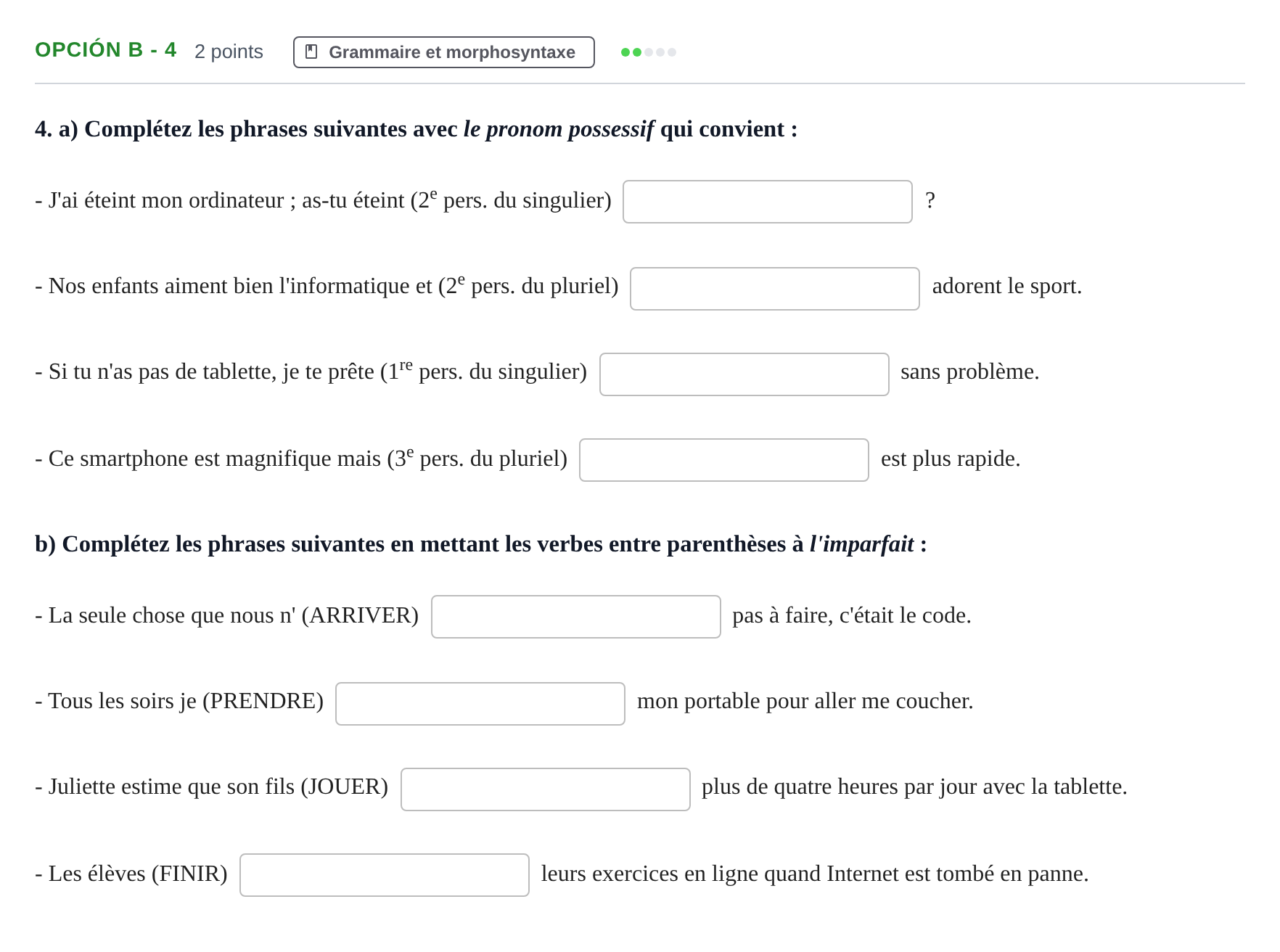Click the italic 'l'imparfait' text
The image size is (1280, 952).
tap(861, 544)
